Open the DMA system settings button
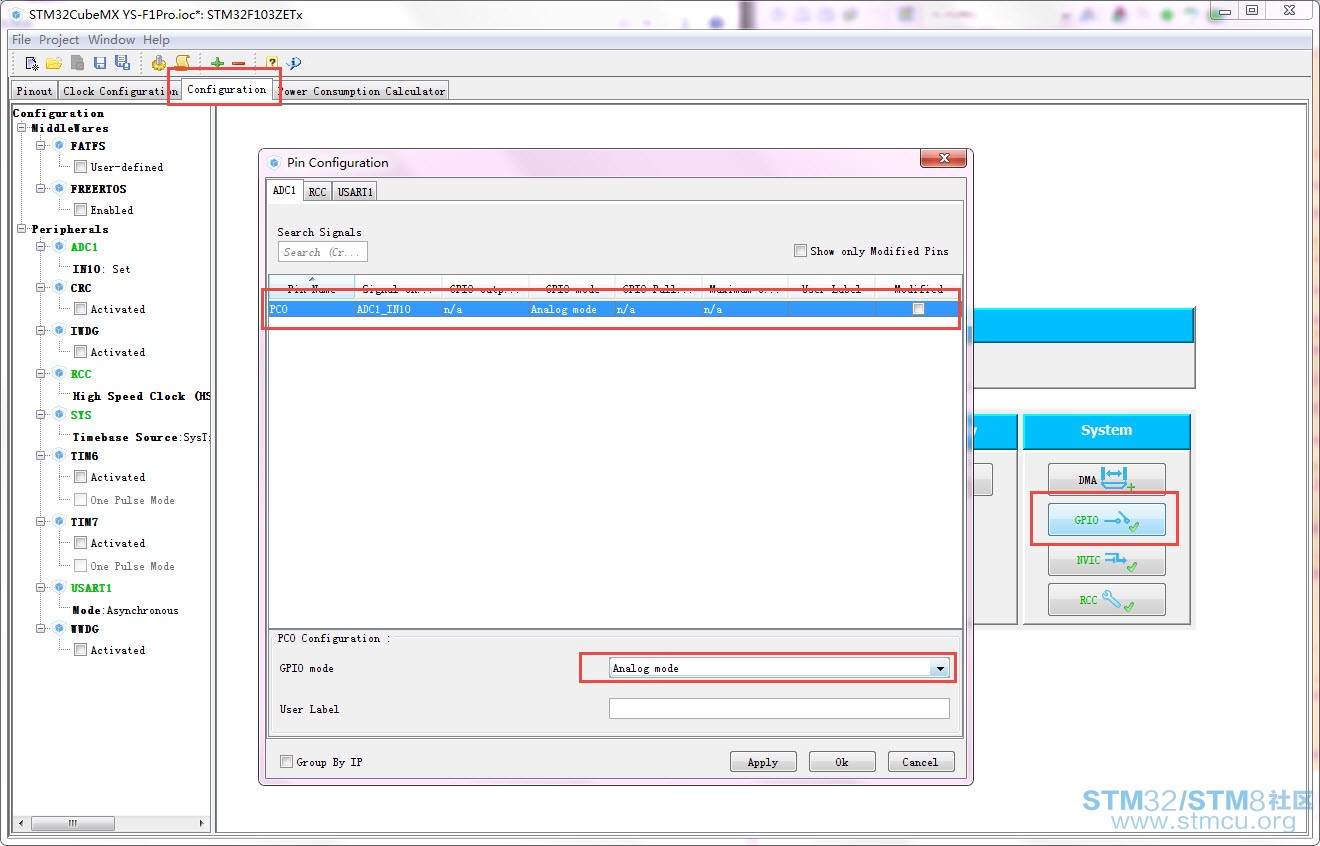Viewport: 1320px width, 846px height. [x=1107, y=480]
